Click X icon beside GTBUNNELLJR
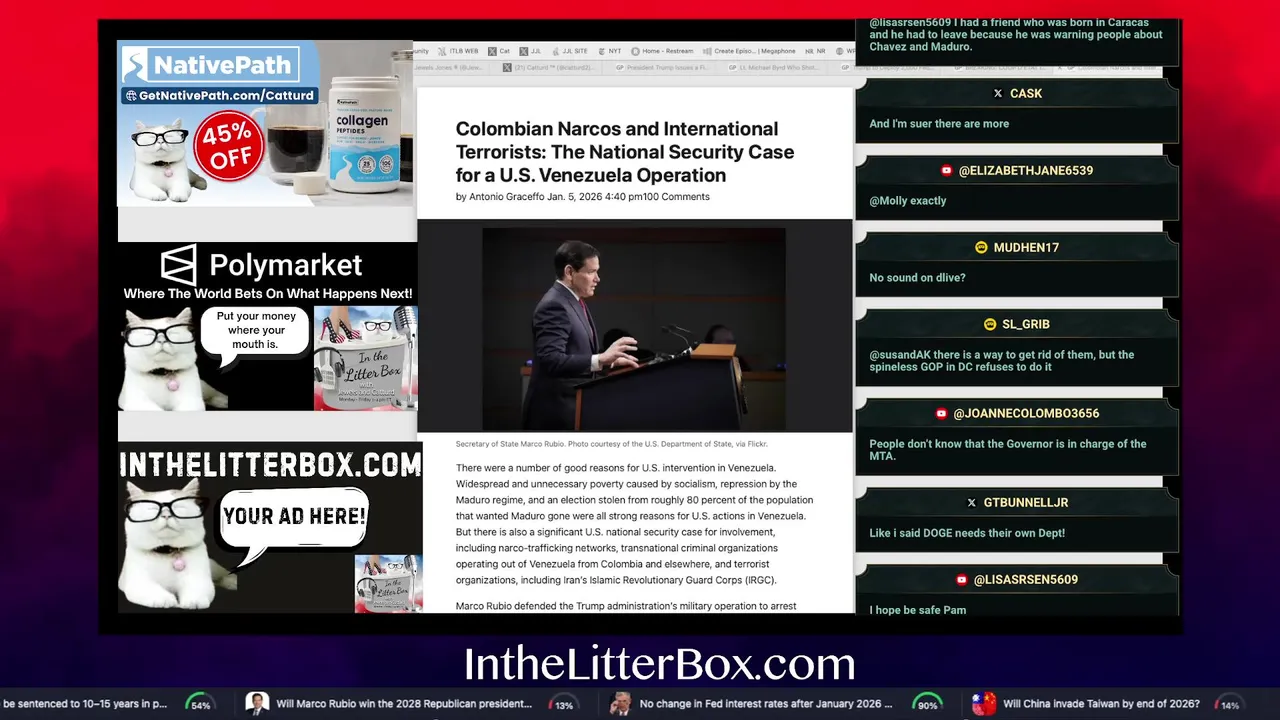1280x720 pixels. (x=971, y=502)
